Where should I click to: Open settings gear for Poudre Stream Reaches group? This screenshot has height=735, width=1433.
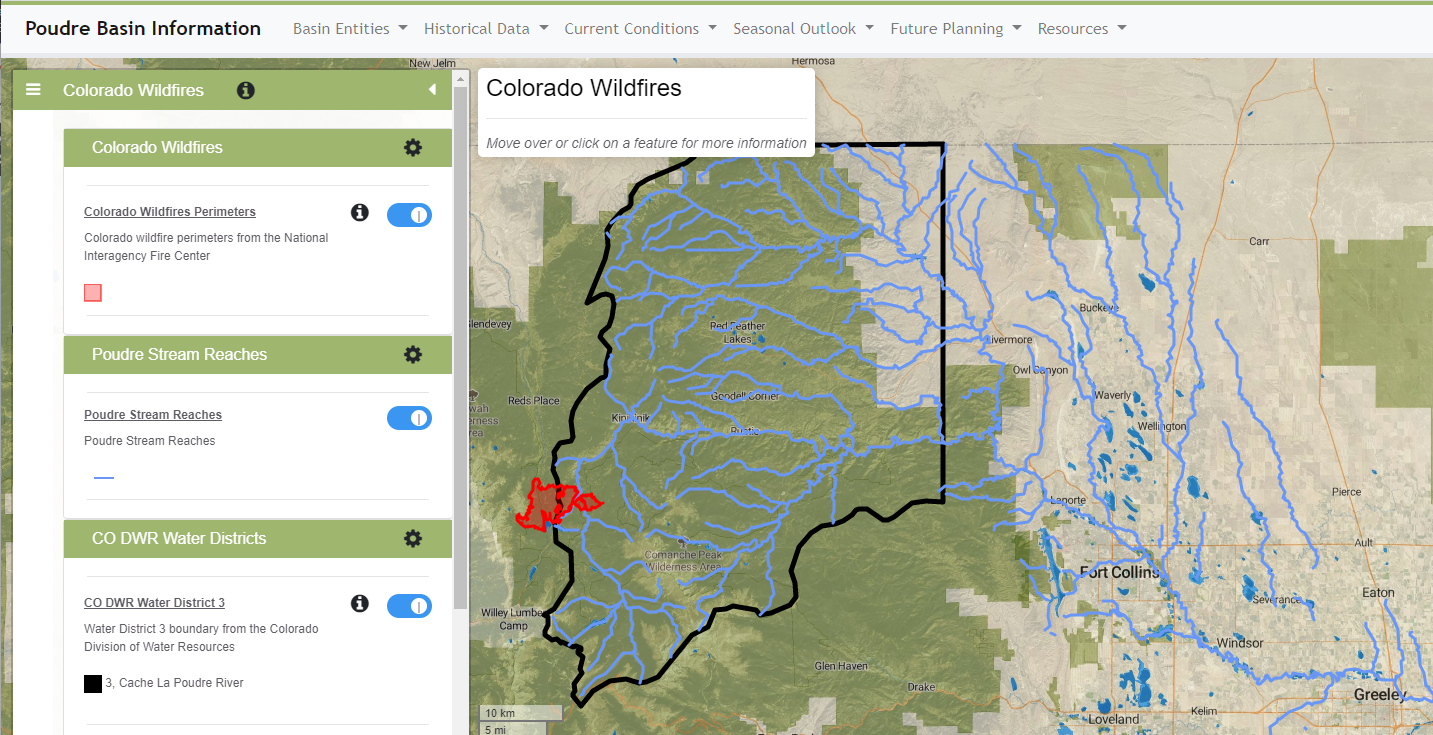point(413,354)
